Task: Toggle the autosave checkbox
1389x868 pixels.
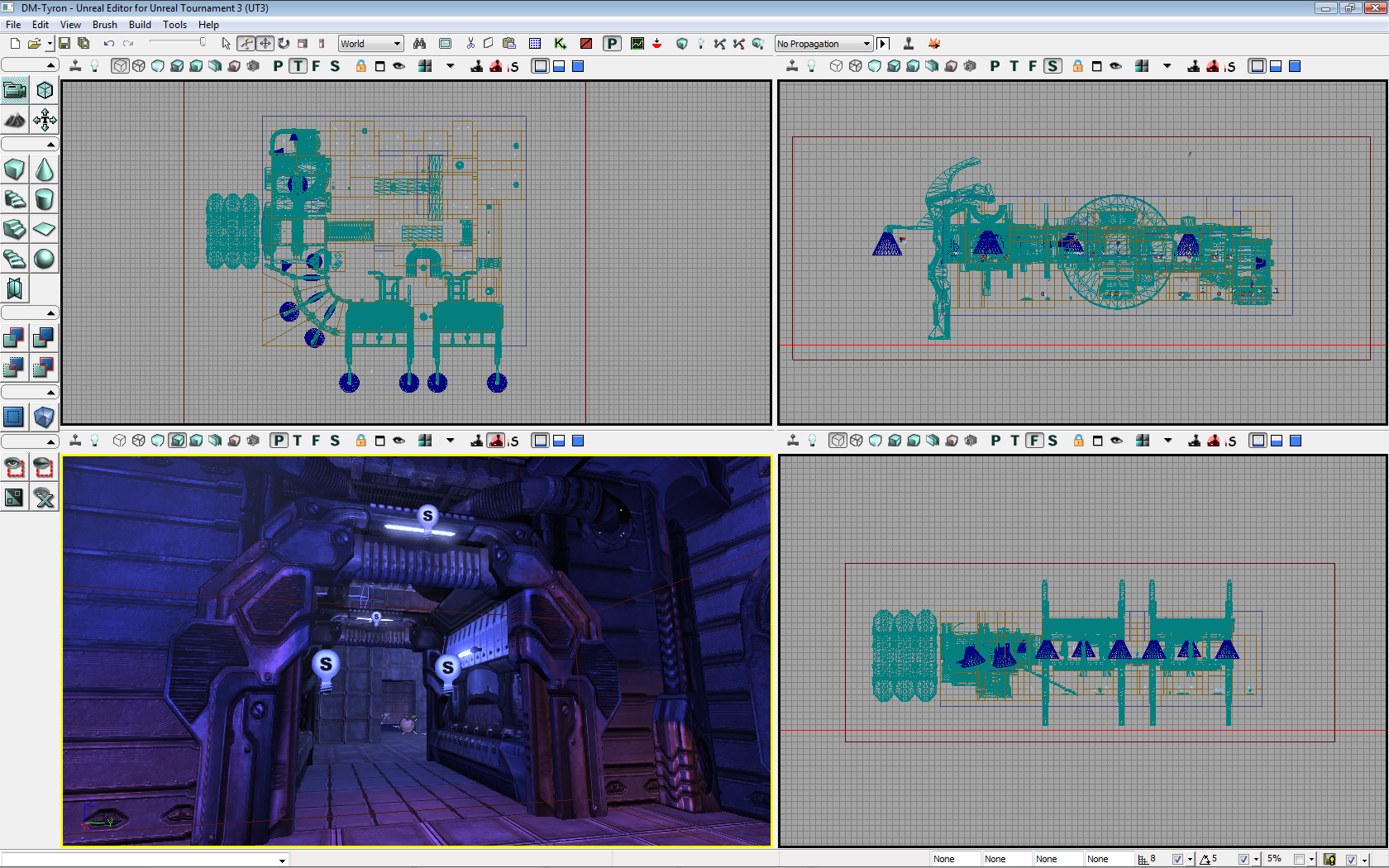Action: click(1351, 860)
